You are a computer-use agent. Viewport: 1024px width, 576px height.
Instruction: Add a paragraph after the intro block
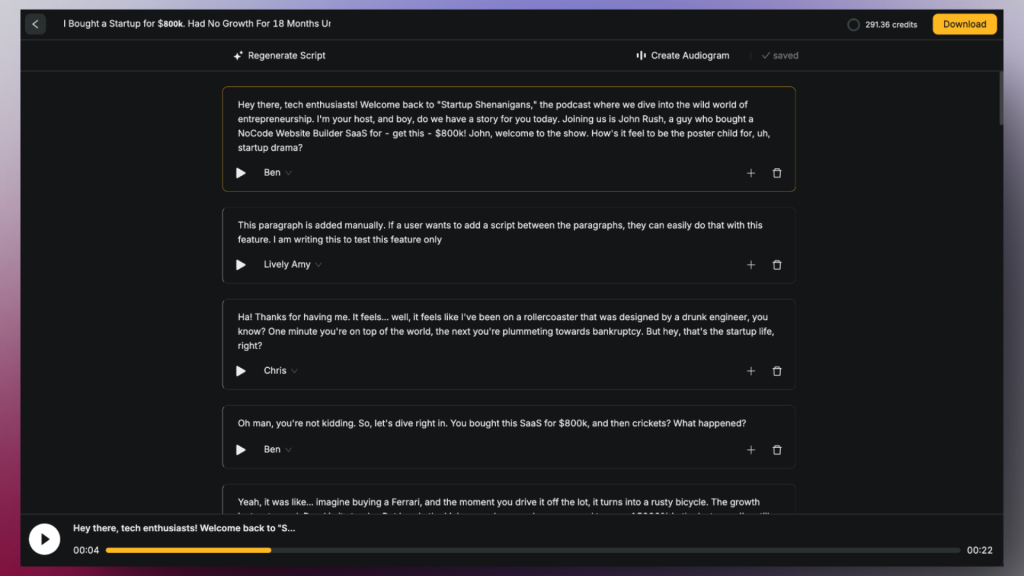(751, 173)
